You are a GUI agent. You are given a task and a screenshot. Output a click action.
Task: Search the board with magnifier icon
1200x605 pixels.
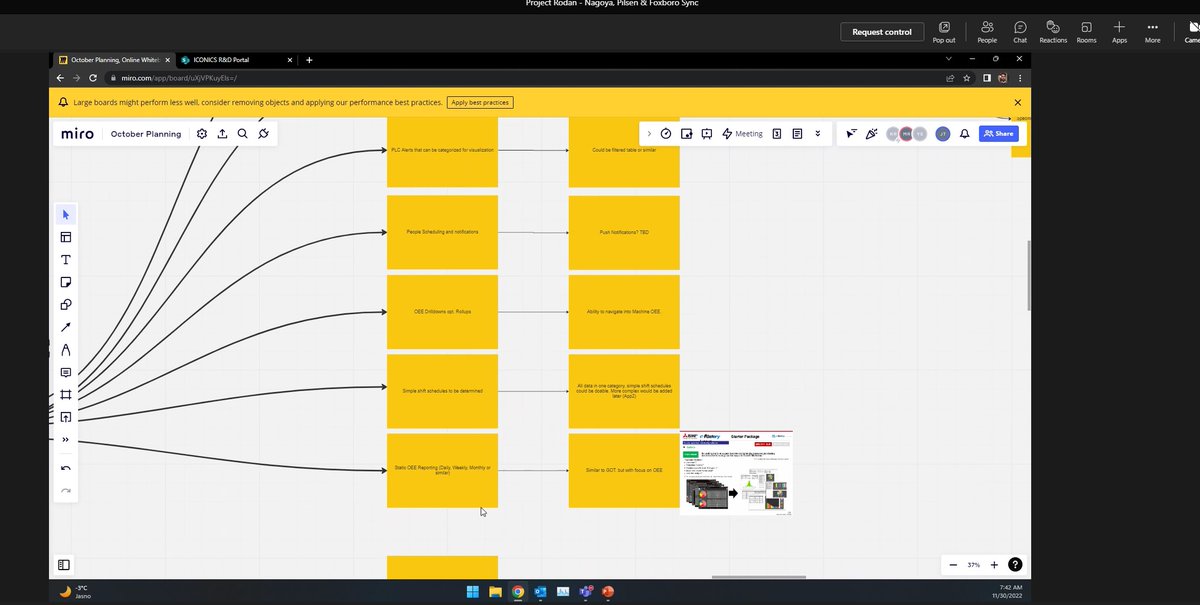tap(243, 133)
